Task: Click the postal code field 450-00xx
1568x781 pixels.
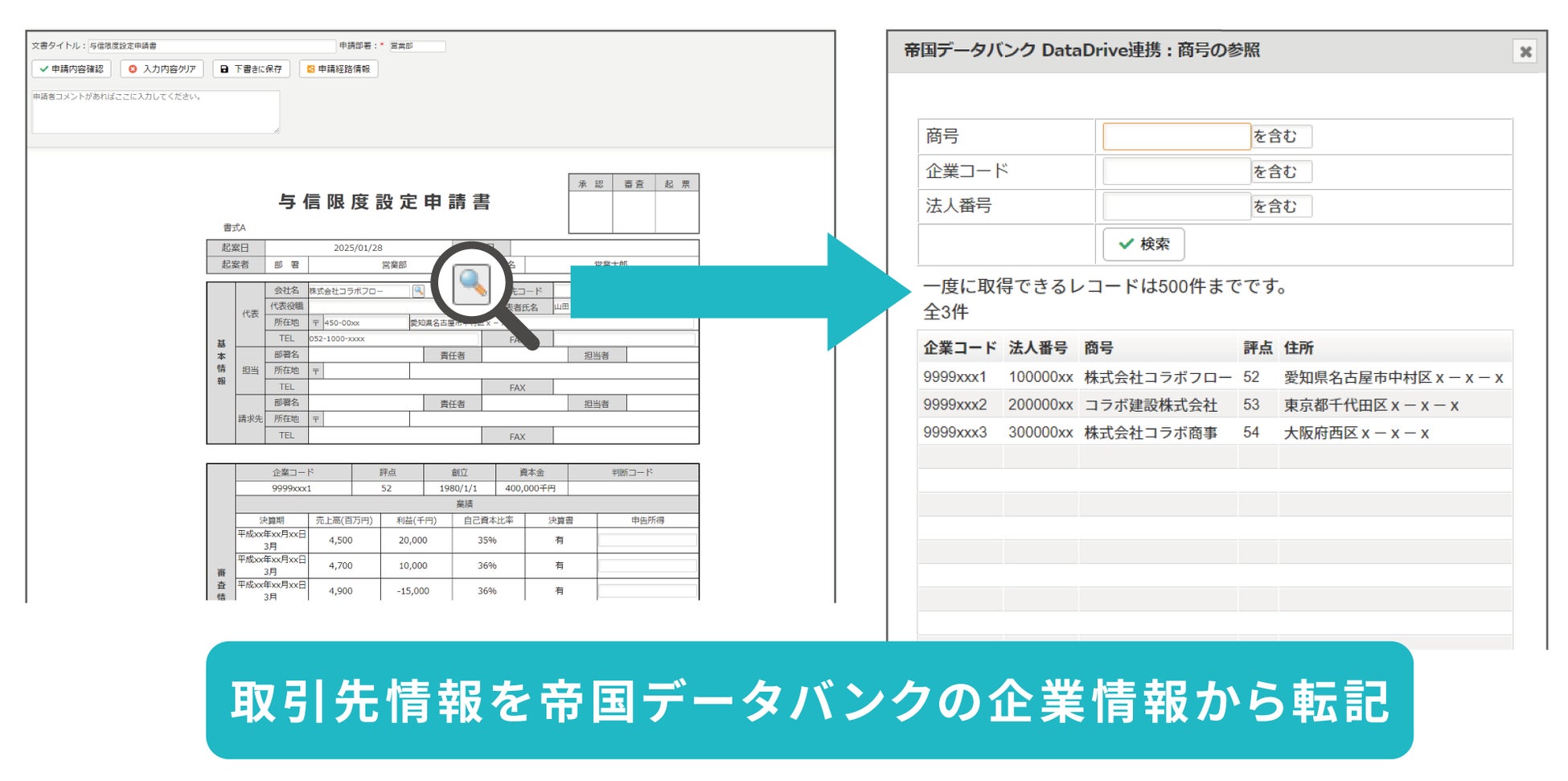Action: [366, 323]
